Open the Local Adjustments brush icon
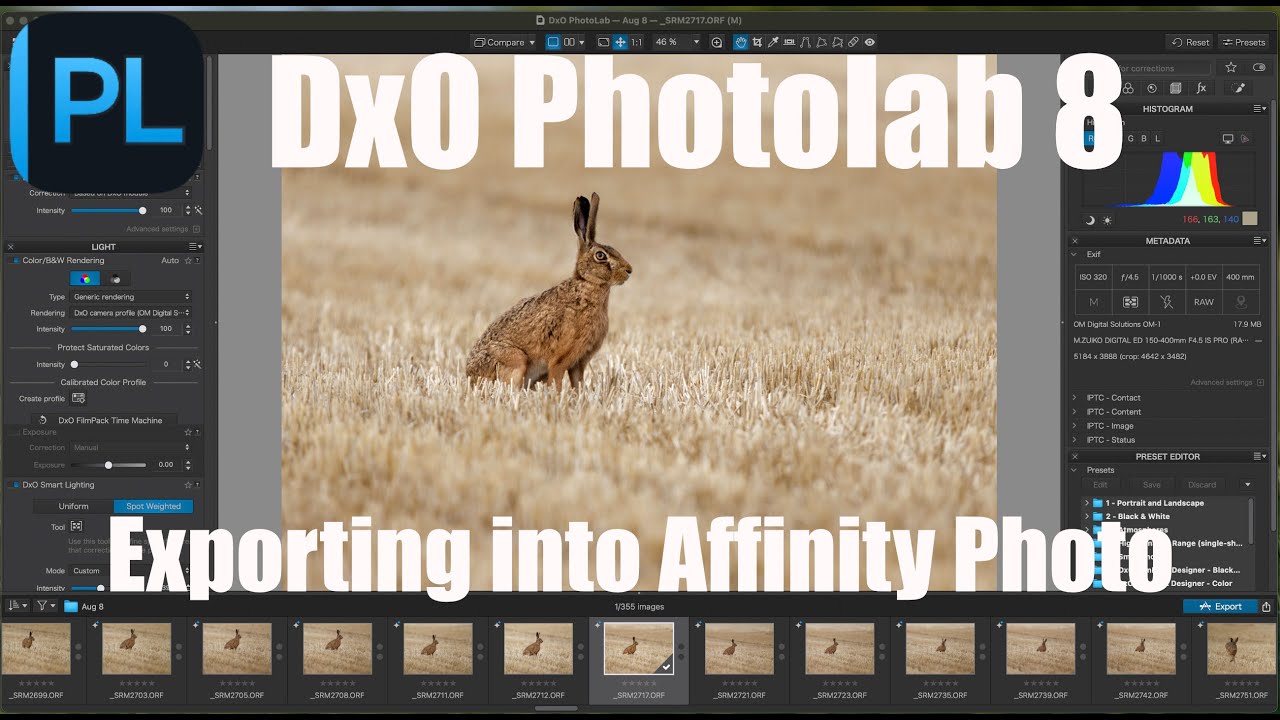 click(1238, 88)
